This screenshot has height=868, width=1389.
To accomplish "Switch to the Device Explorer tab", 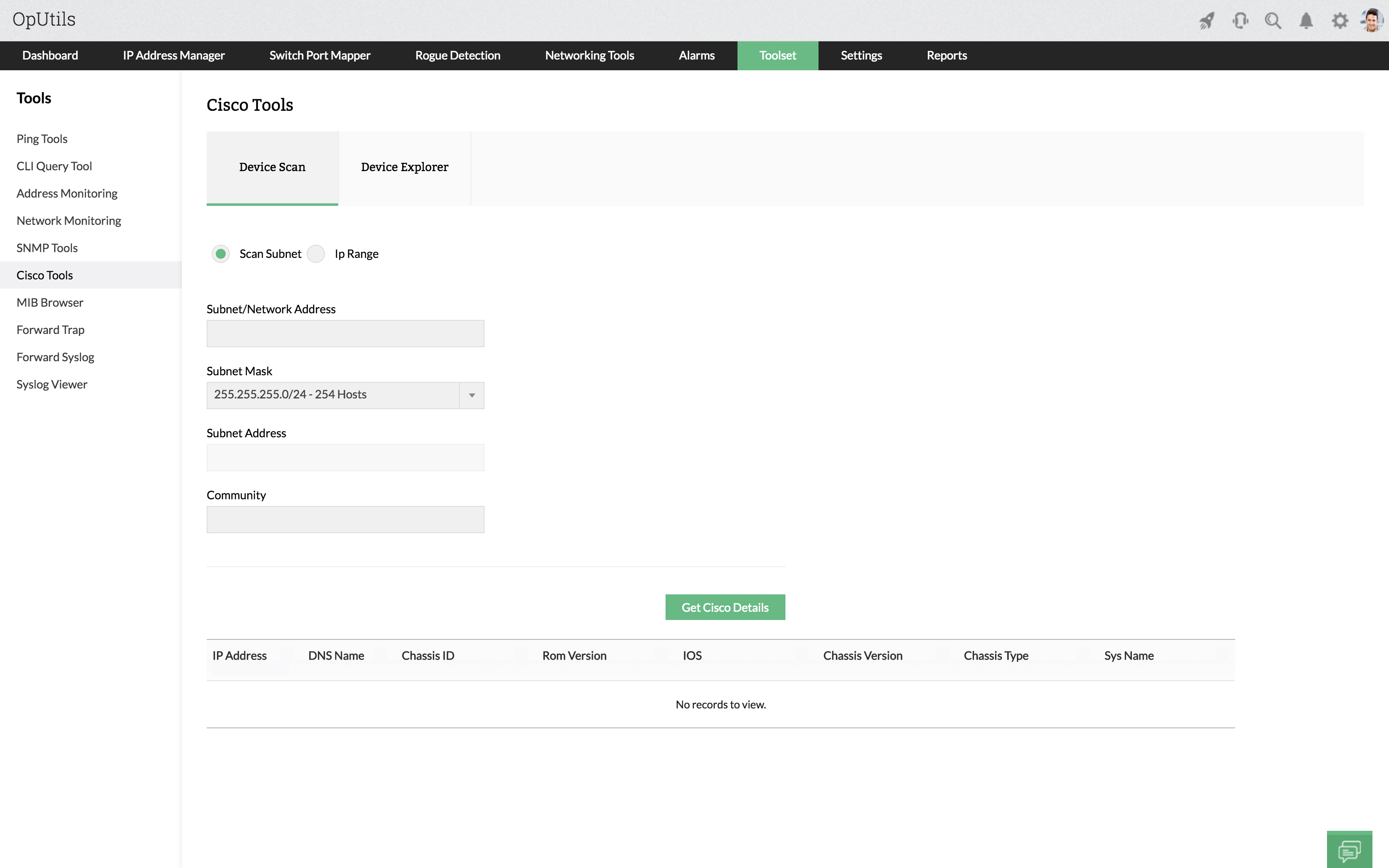I will (404, 167).
